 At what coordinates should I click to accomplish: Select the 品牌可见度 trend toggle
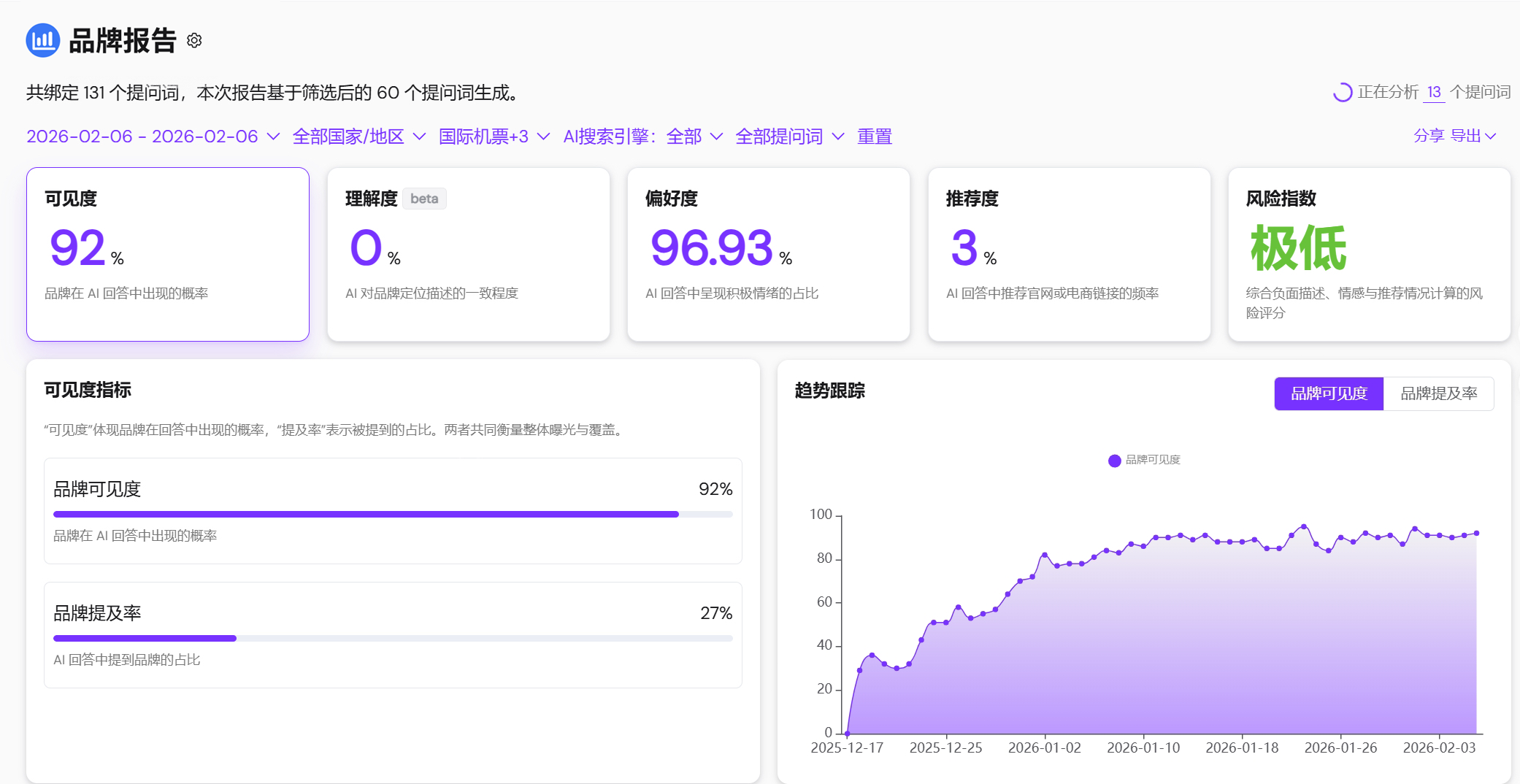1328,393
